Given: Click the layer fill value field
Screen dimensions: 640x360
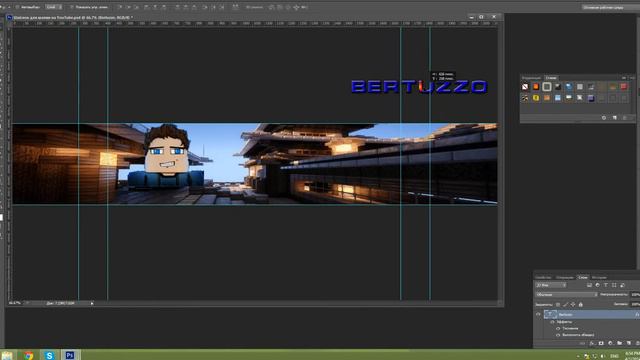Looking at the screenshot, I should click(x=635, y=304).
